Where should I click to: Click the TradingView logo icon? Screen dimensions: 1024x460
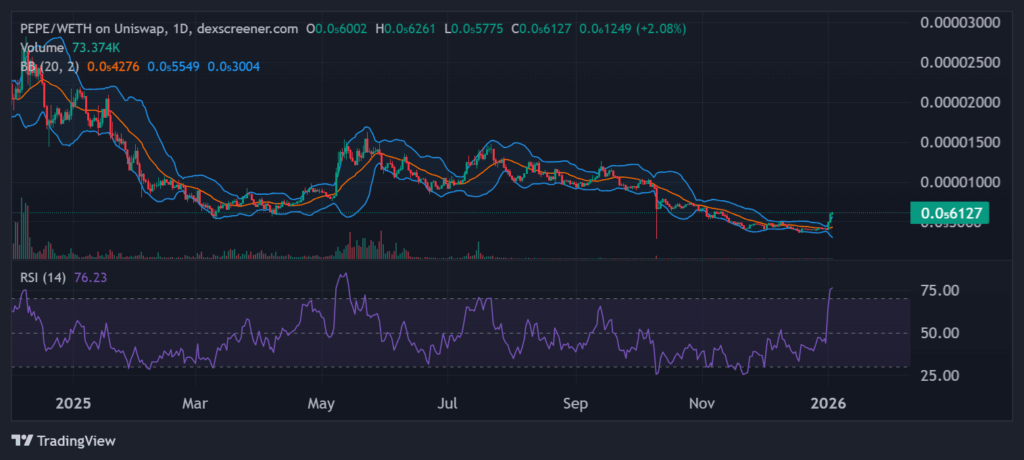(22, 440)
